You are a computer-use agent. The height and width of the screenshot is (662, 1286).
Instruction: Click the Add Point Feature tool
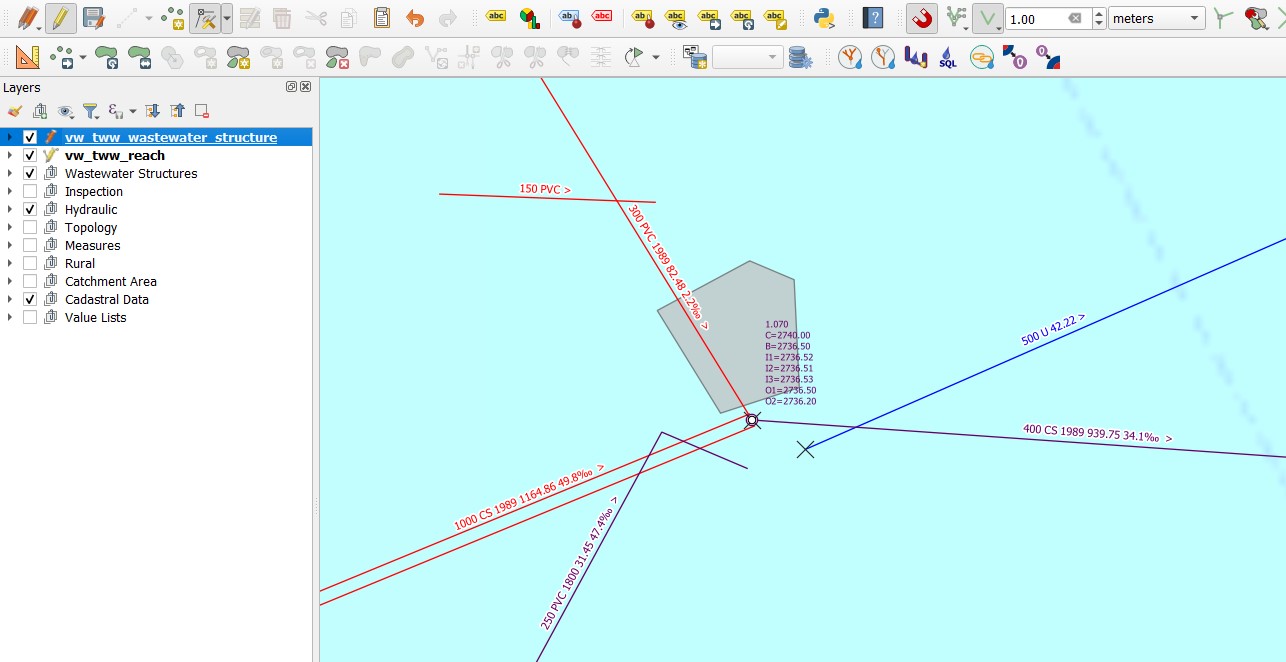coord(172,18)
